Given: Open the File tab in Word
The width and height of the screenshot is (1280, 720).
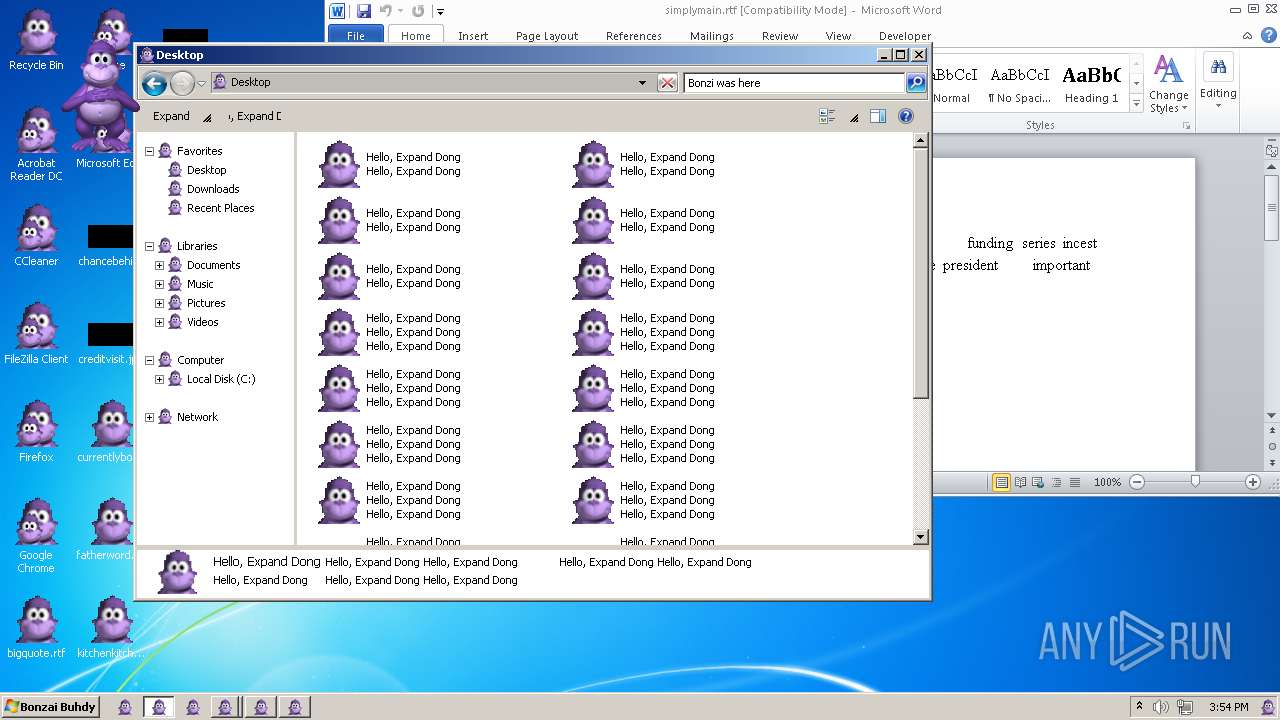Looking at the screenshot, I should pyautogui.click(x=356, y=35).
